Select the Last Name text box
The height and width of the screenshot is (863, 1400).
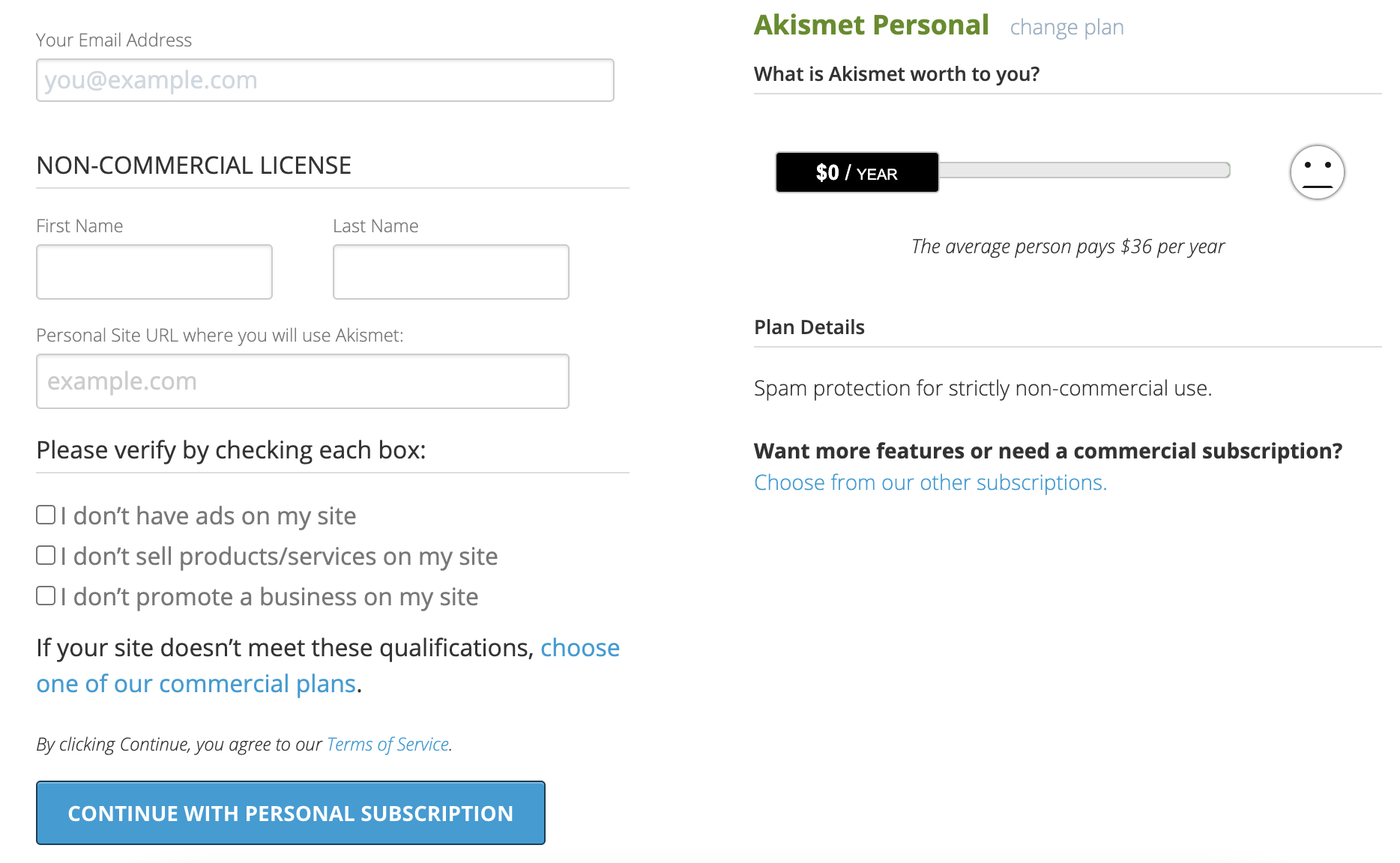click(x=450, y=272)
